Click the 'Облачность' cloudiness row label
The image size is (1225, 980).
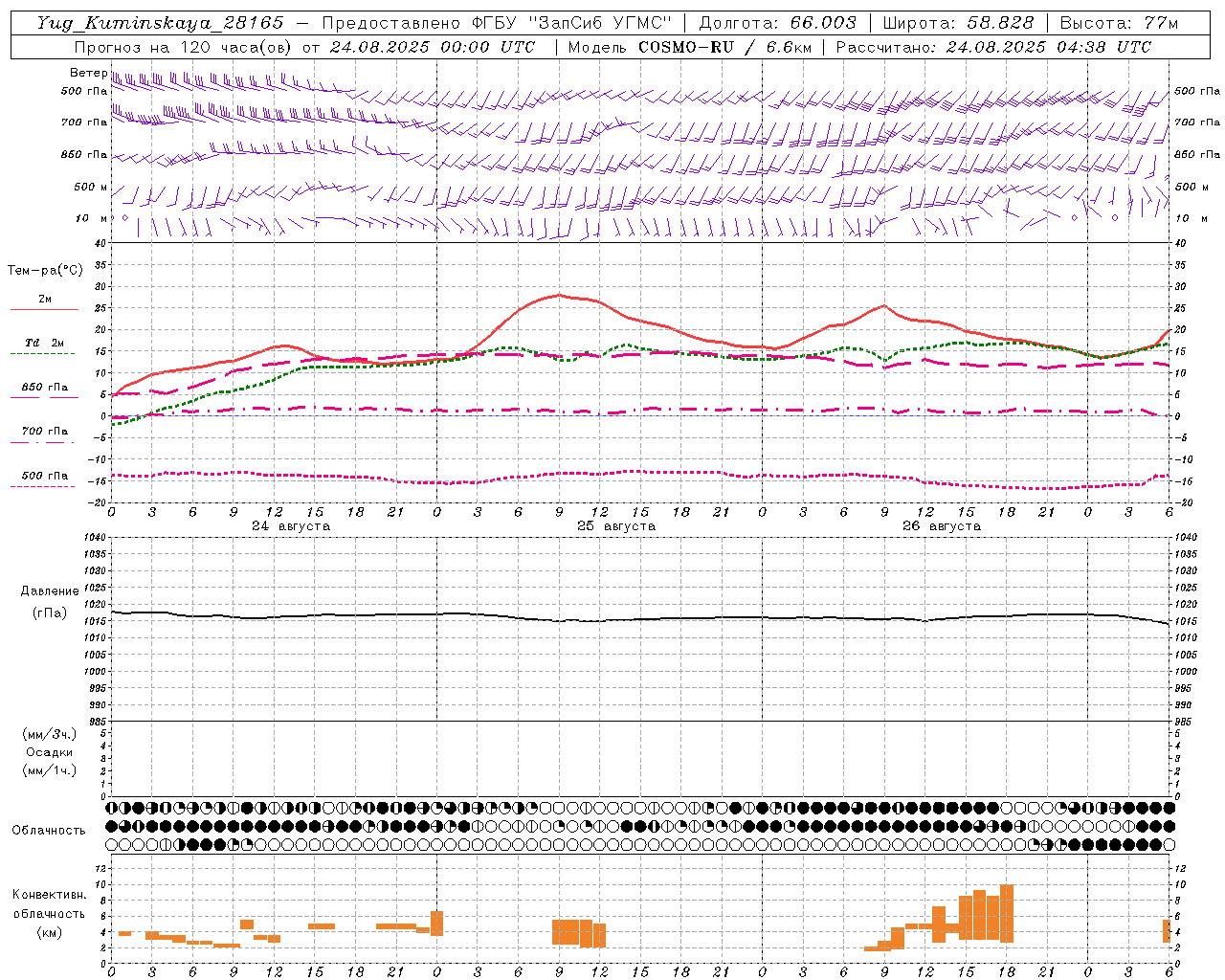(x=49, y=830)
